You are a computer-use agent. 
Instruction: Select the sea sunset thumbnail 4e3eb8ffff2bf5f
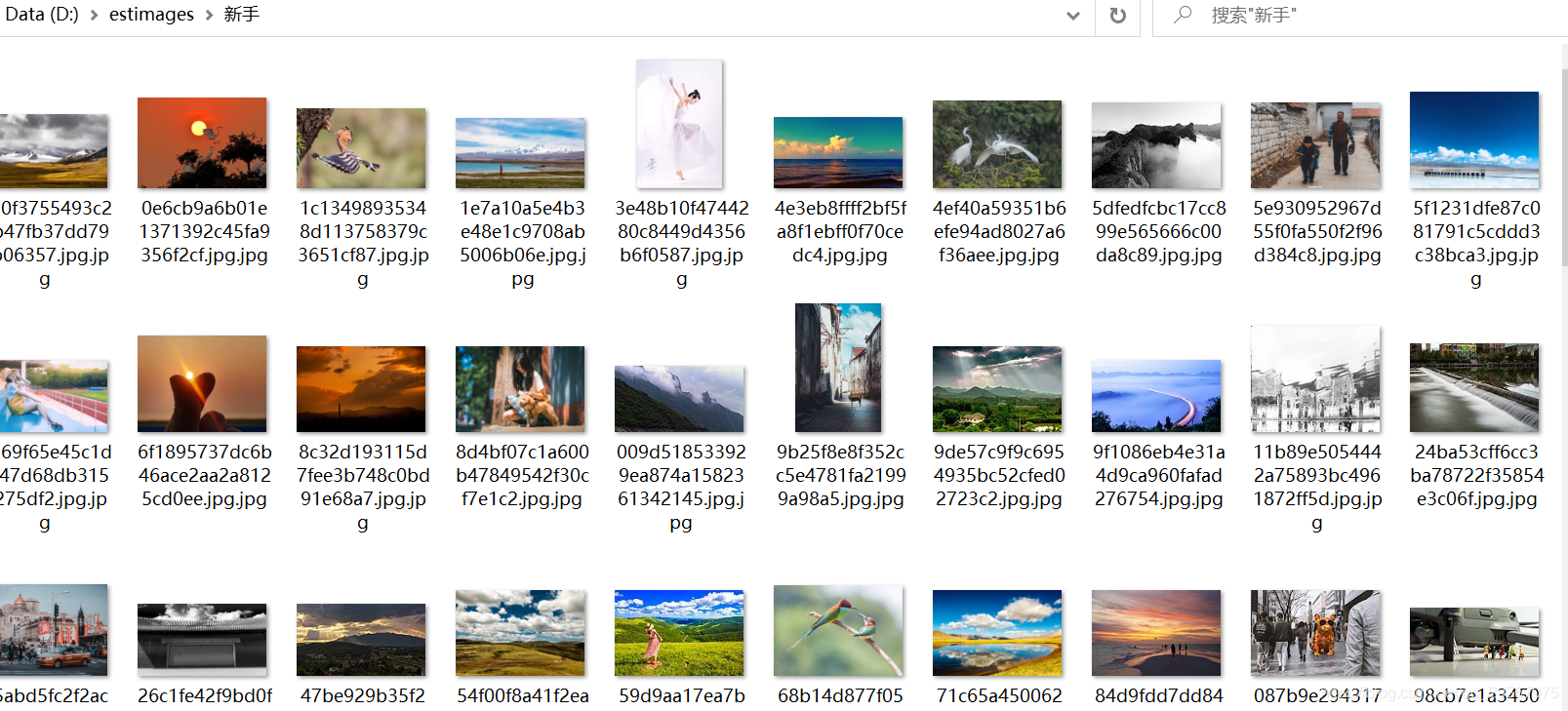[x=838, y=152]
